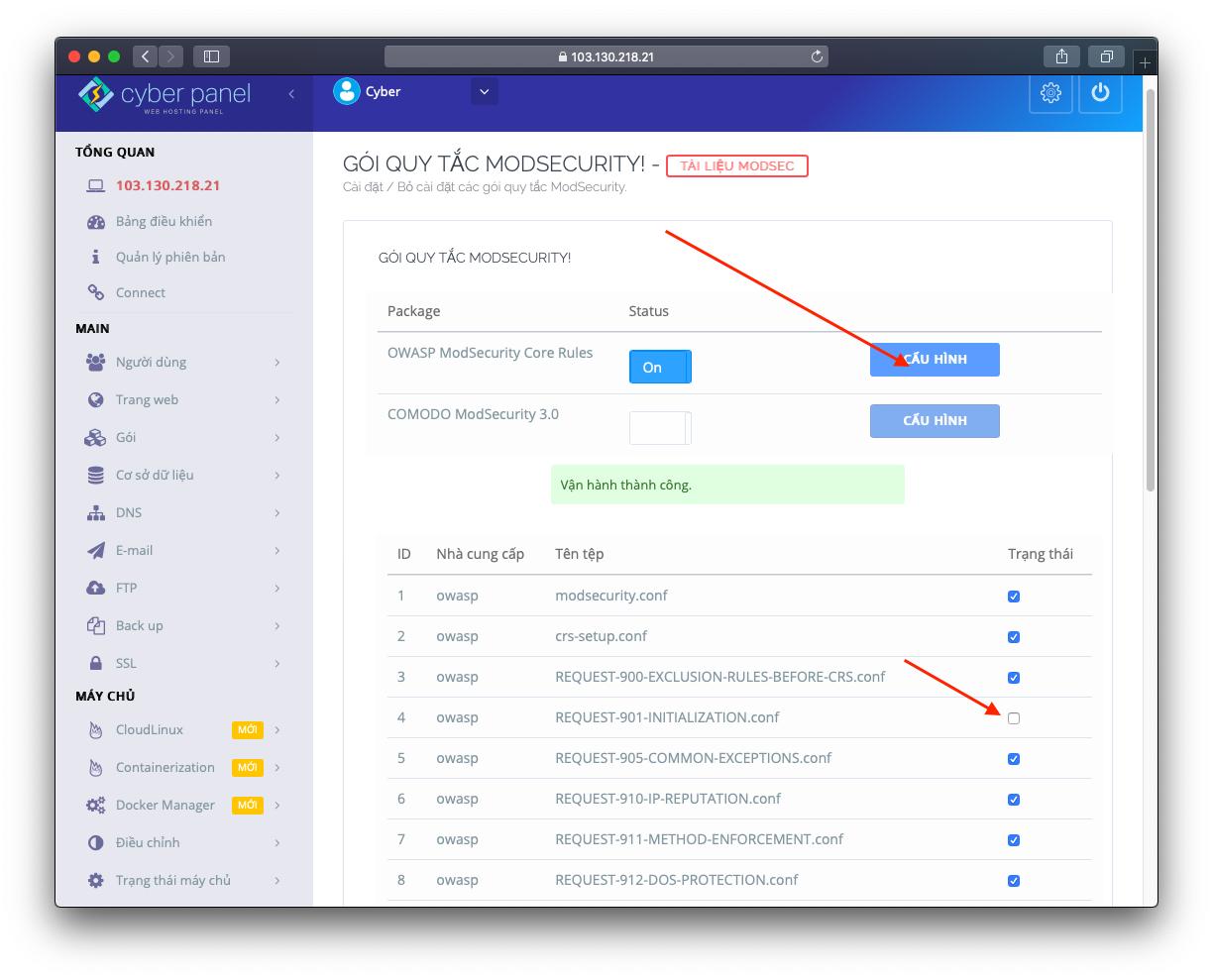Click the Bảng điều khiển dashboard icon
Viewport: 1213px width, 980px height.
click(96, 222)
